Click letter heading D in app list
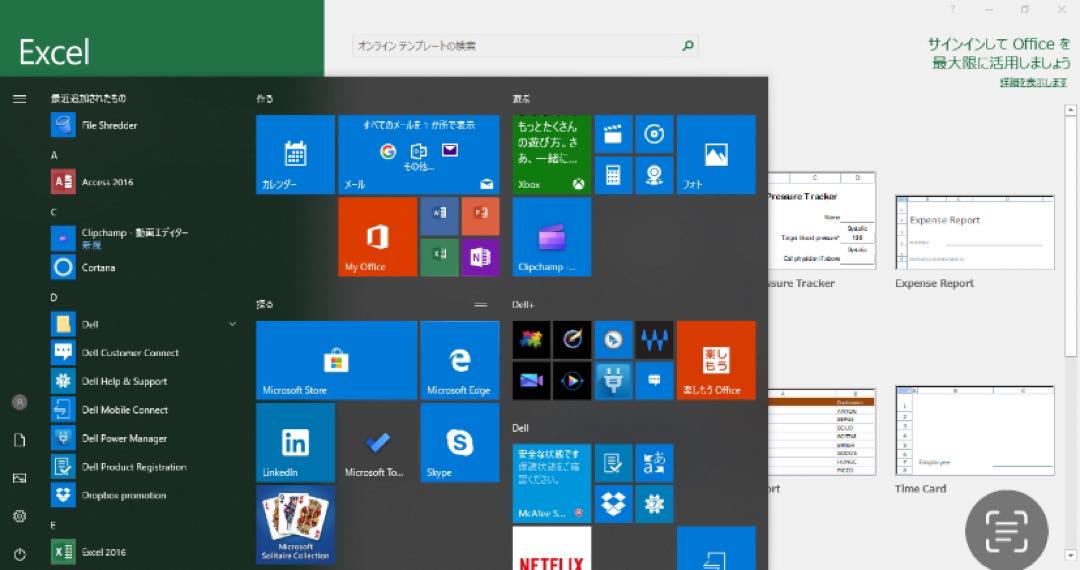 [54, 297]
